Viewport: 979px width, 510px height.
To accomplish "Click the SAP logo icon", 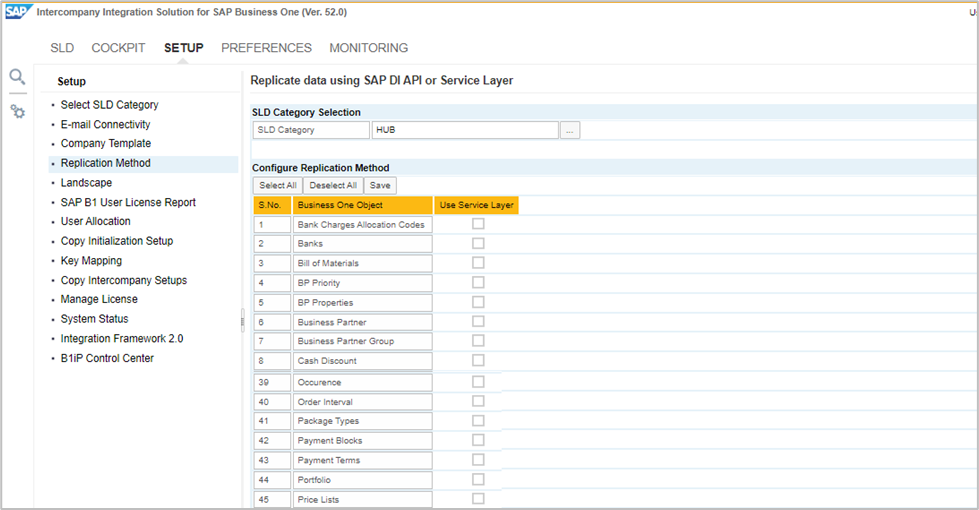I will tap(17, 12).
